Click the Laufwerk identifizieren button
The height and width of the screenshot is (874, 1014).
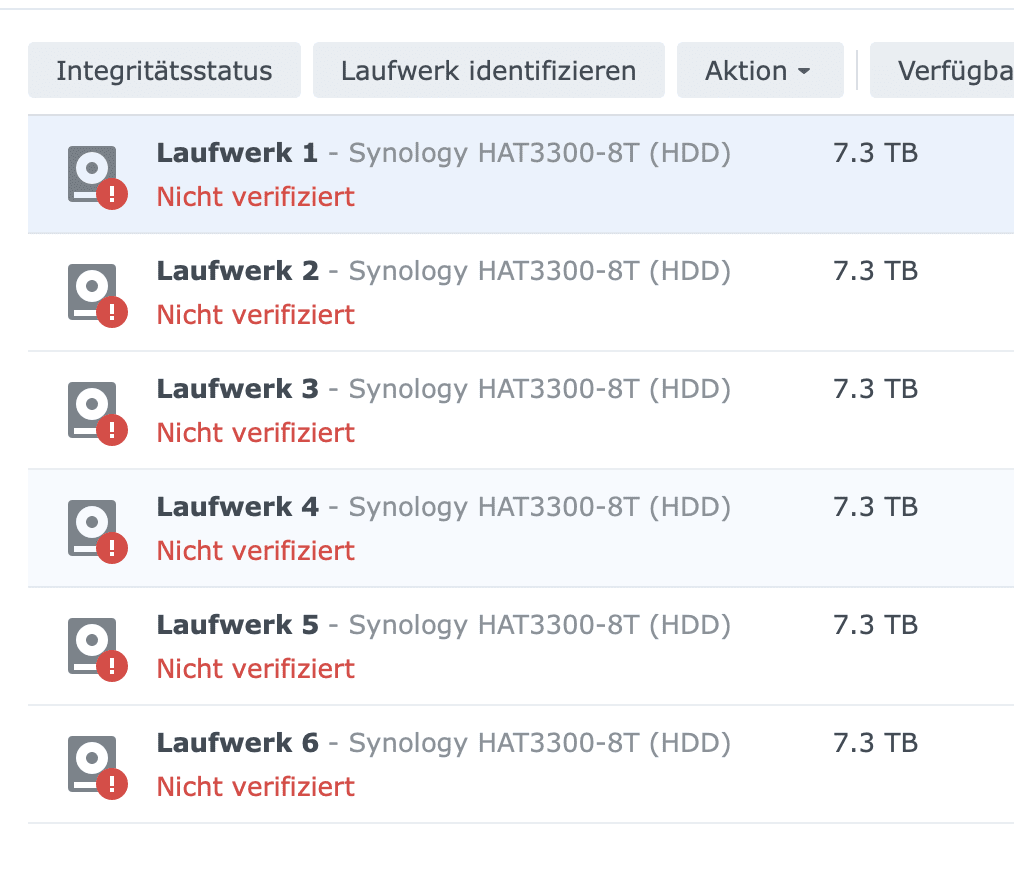click(488, 71)
